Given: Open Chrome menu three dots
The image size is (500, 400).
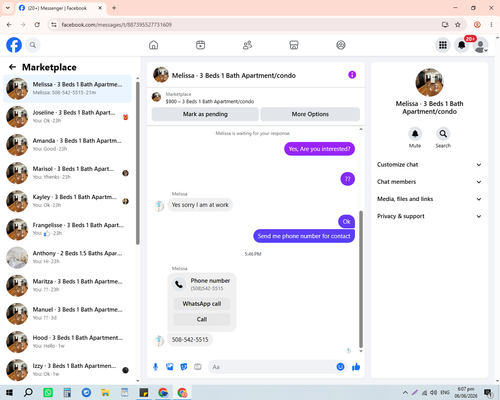Looking at the screenshot, I should coord(491,25).
